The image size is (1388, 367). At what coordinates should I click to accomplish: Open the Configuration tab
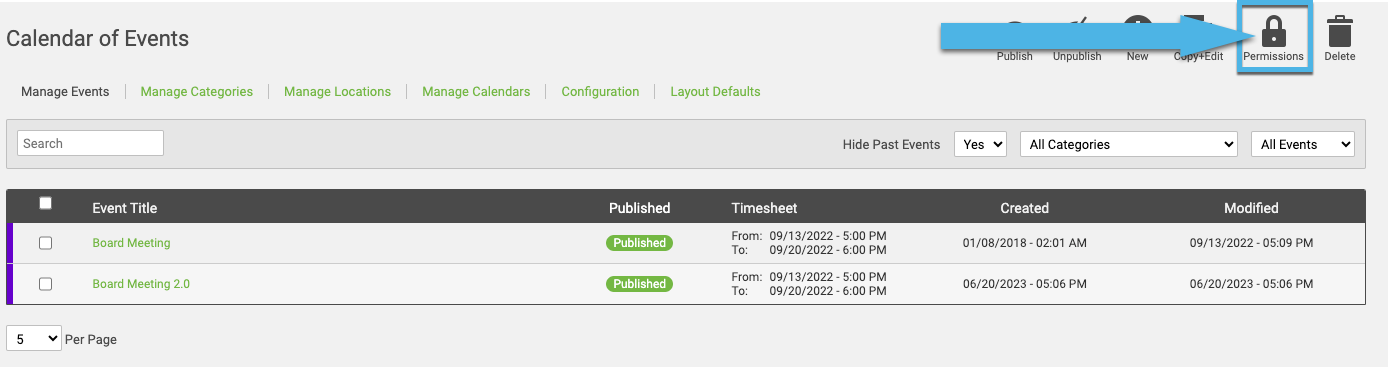(x=600, y=91)
